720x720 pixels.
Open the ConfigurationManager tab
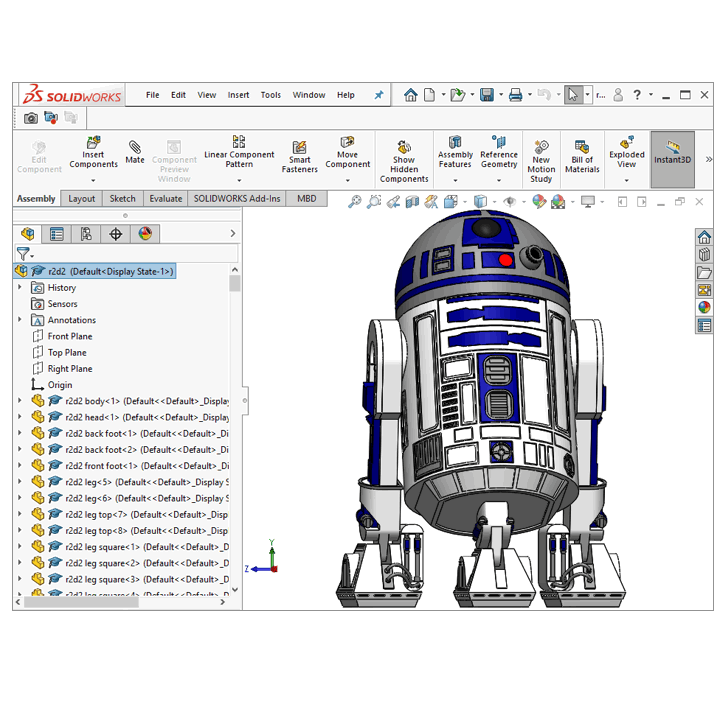(86, 234)
